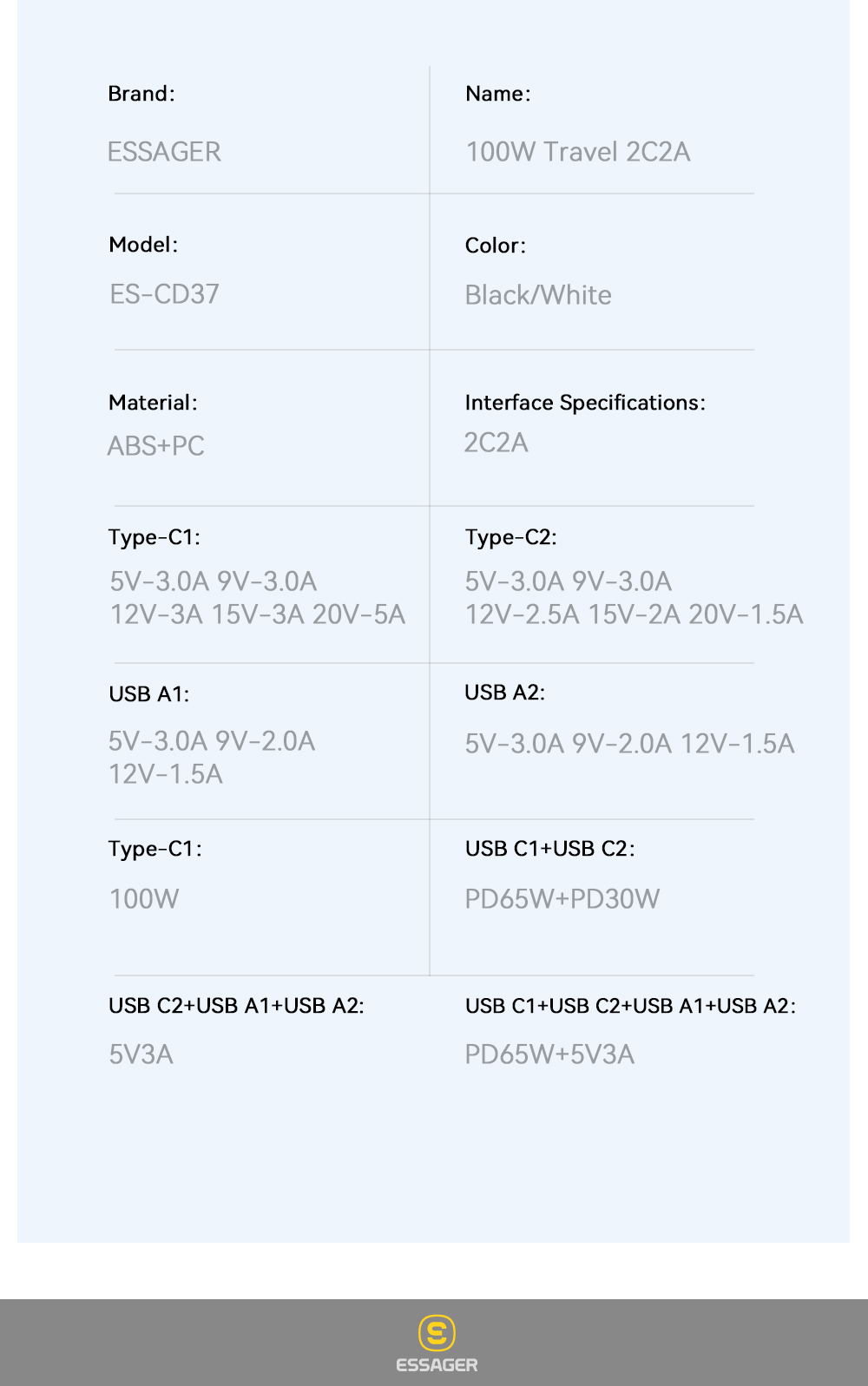Select the PD65W+5V3A value
Screen dimensions: 868x1386
(x=549, y=1054)
